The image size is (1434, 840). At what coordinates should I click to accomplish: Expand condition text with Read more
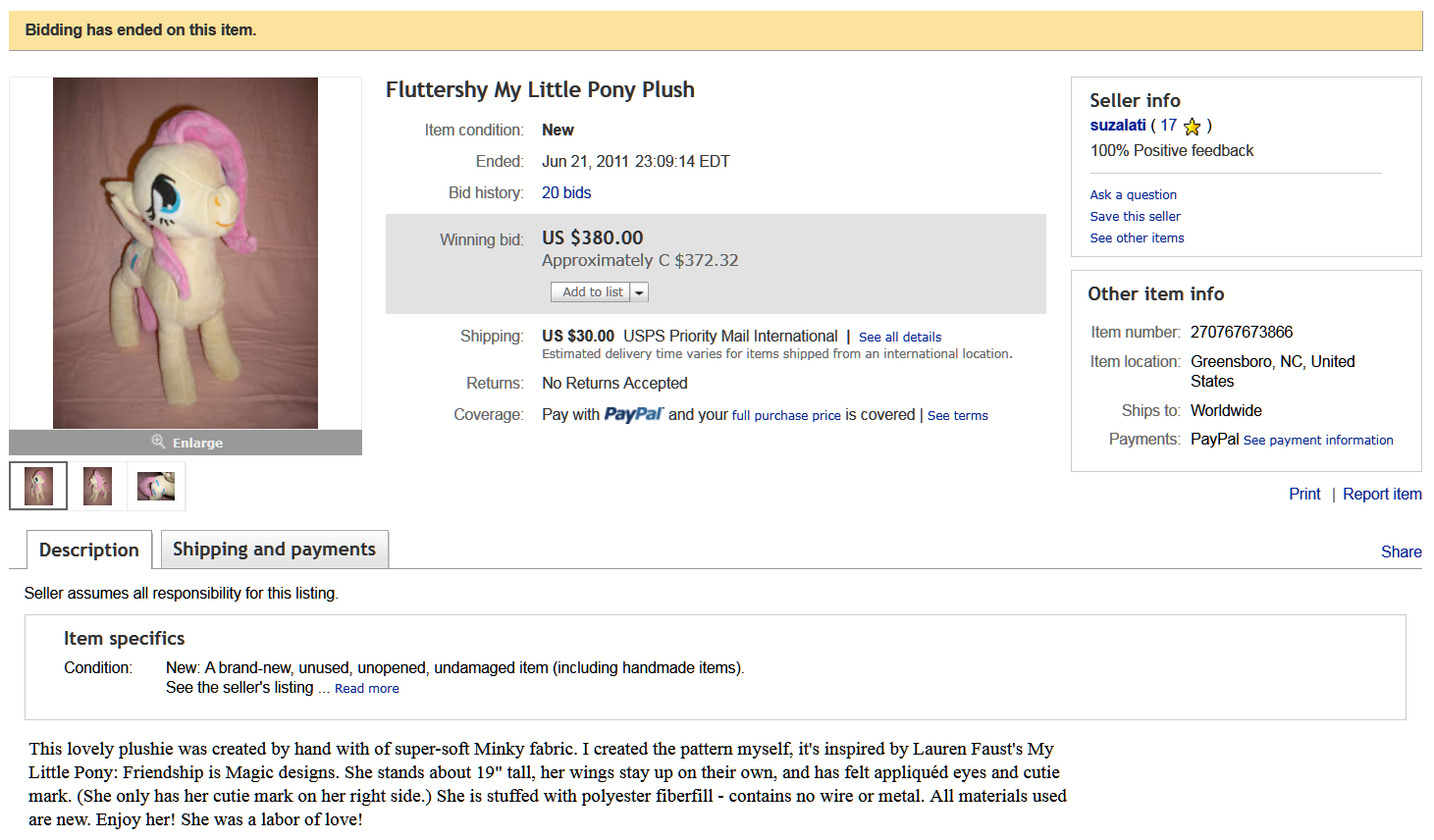click(367, 689)
